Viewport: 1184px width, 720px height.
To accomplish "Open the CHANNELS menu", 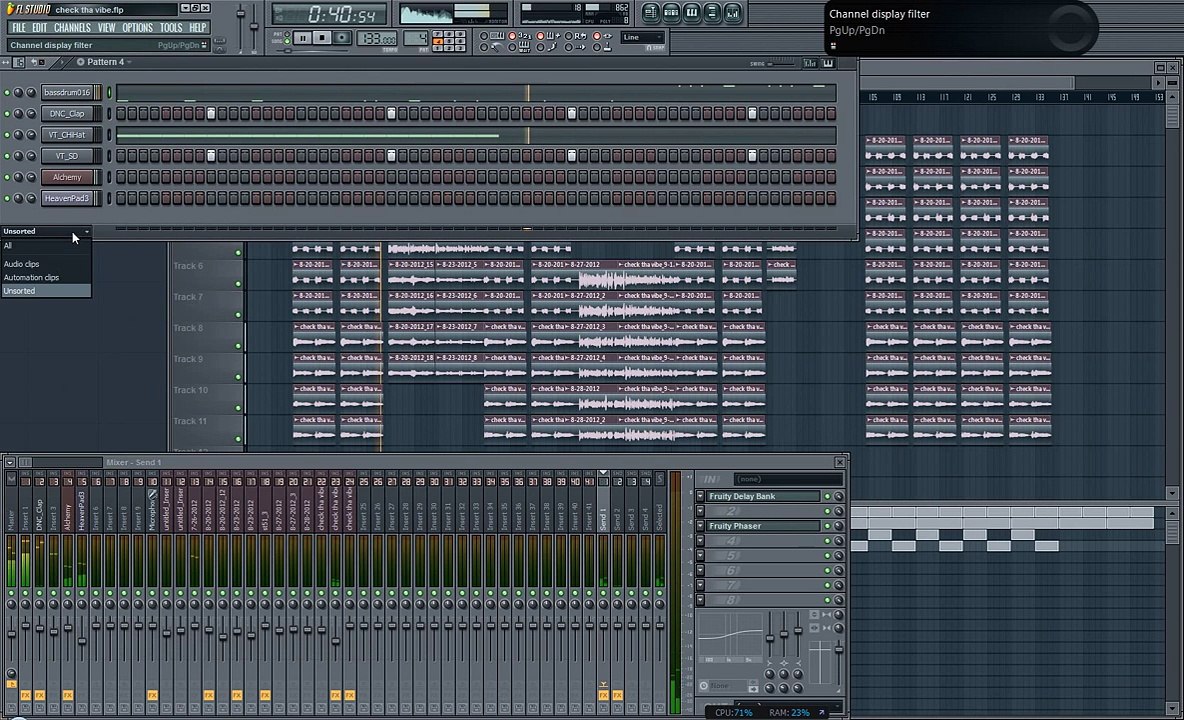I will [x=72, y=27].
